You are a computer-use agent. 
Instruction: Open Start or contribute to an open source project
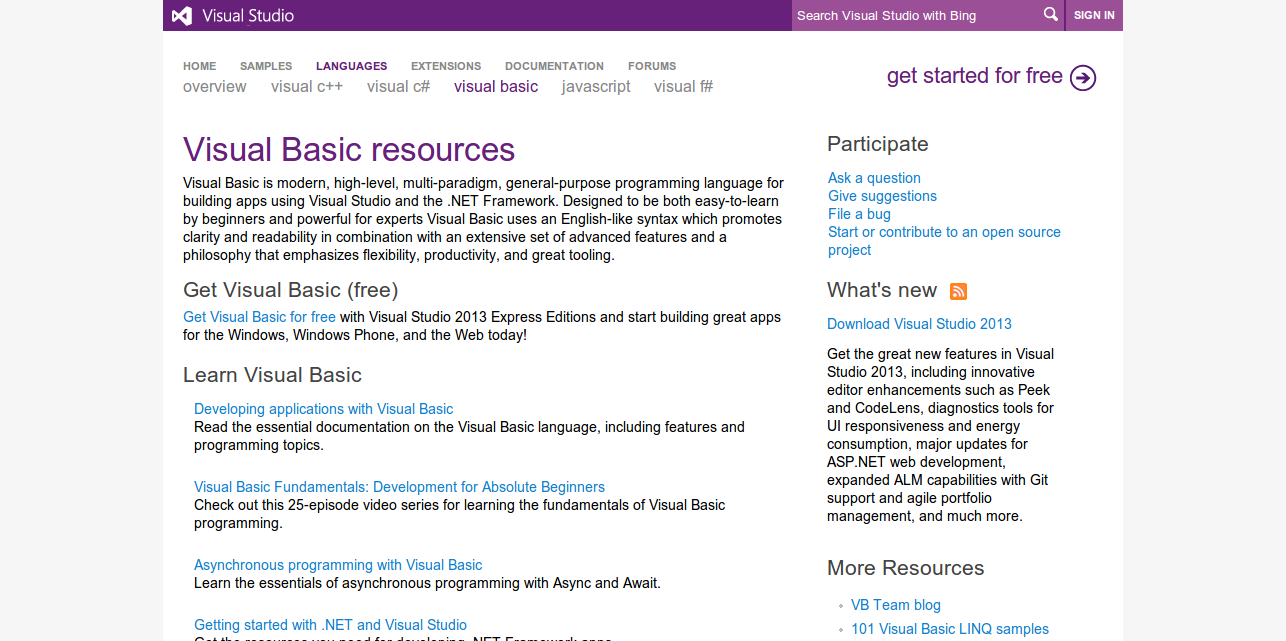[x=944, y=241]
